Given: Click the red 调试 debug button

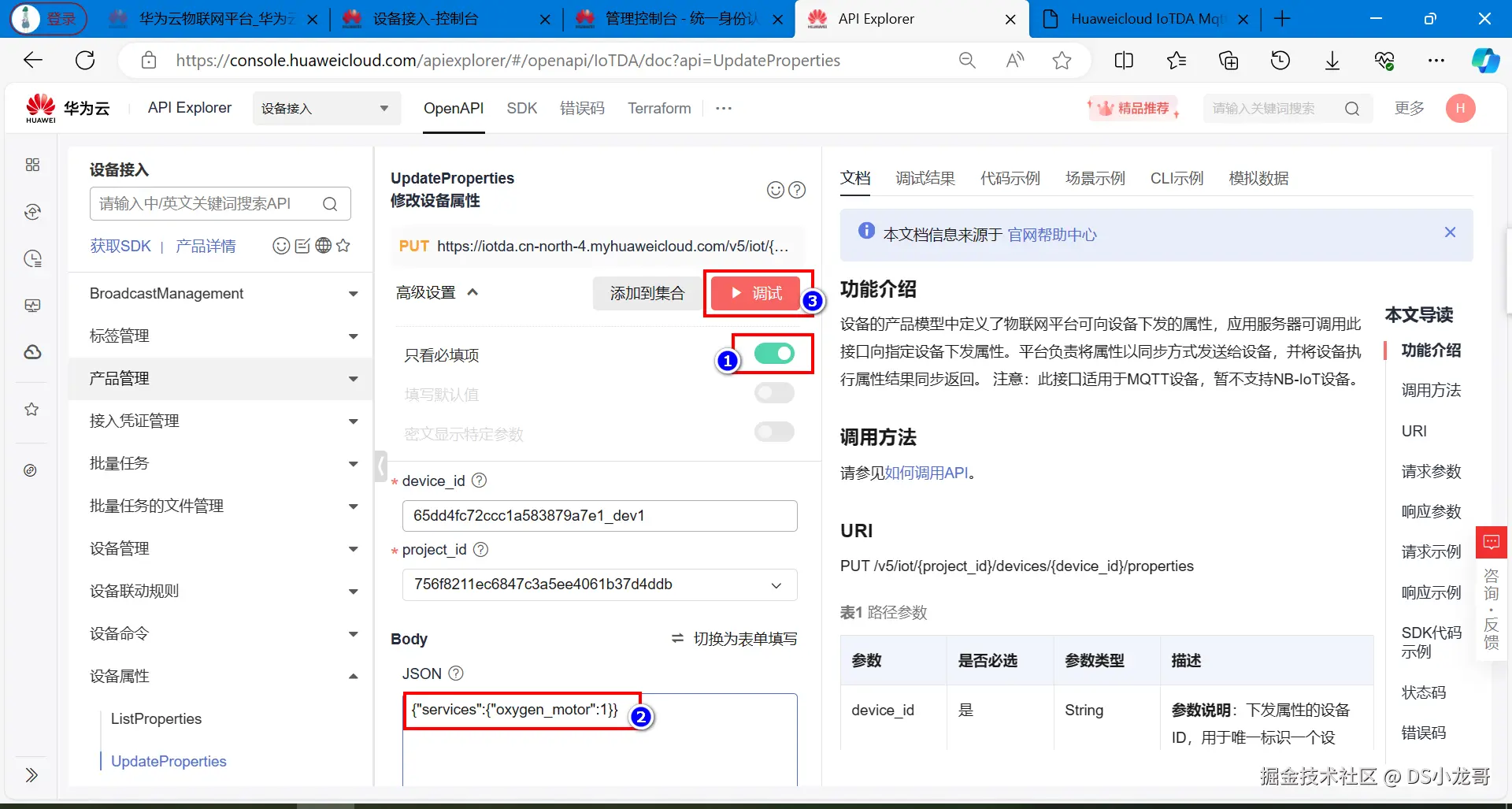Looking at the screenshot, I should tap(755, 294).
